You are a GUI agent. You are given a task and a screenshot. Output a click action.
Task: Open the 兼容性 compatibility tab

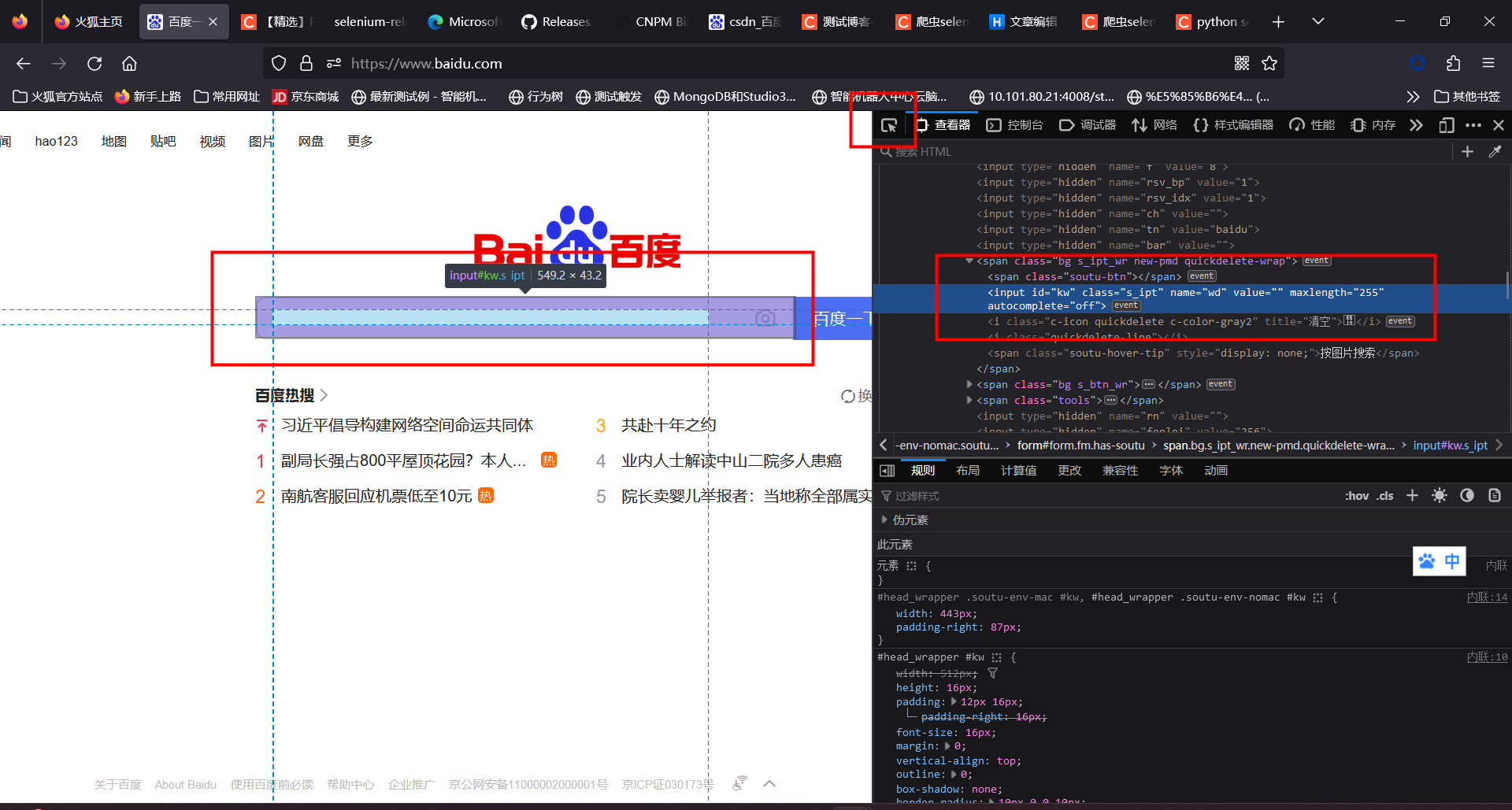point(1120,471)
